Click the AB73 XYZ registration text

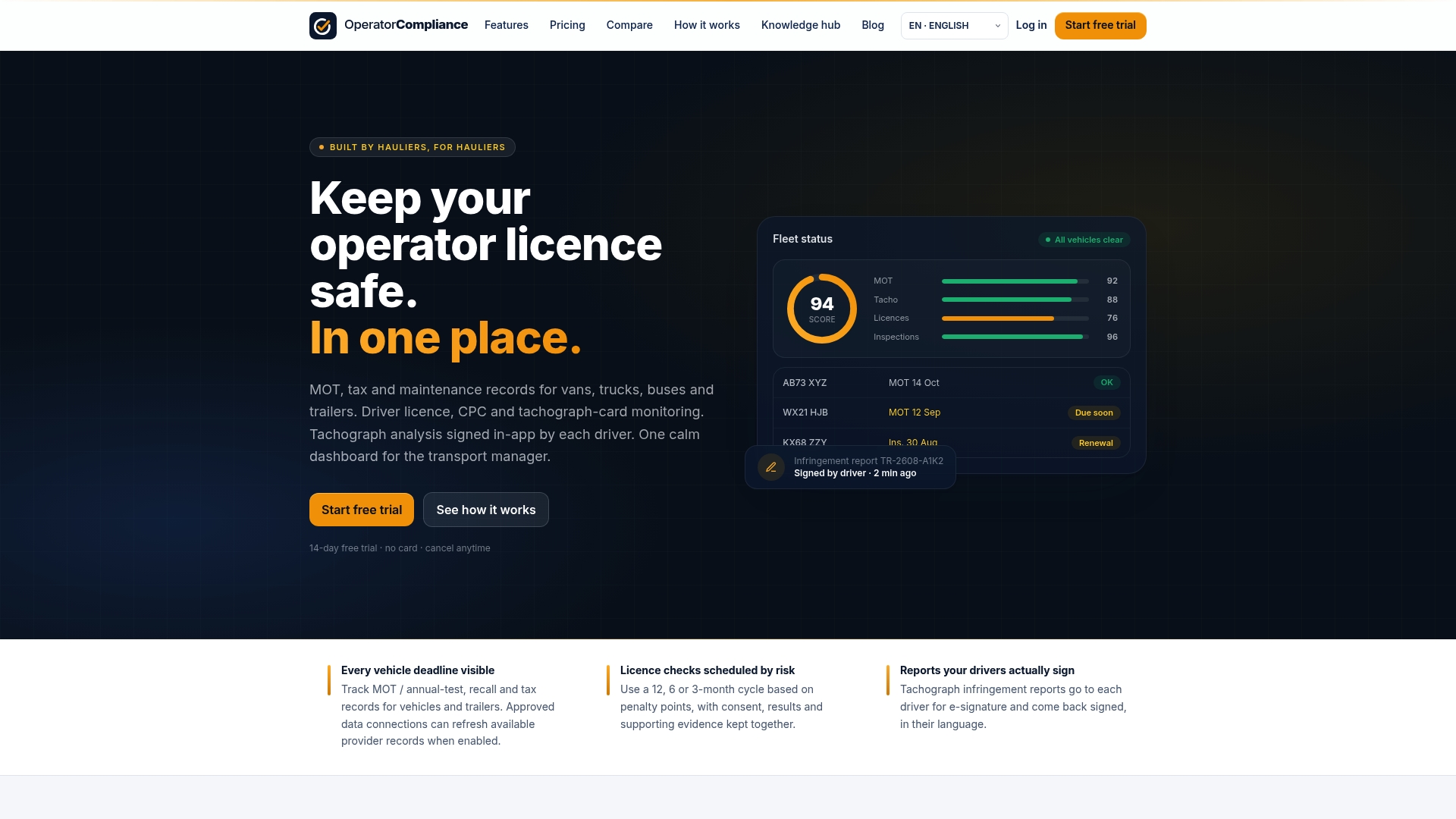tap(805, 383)
